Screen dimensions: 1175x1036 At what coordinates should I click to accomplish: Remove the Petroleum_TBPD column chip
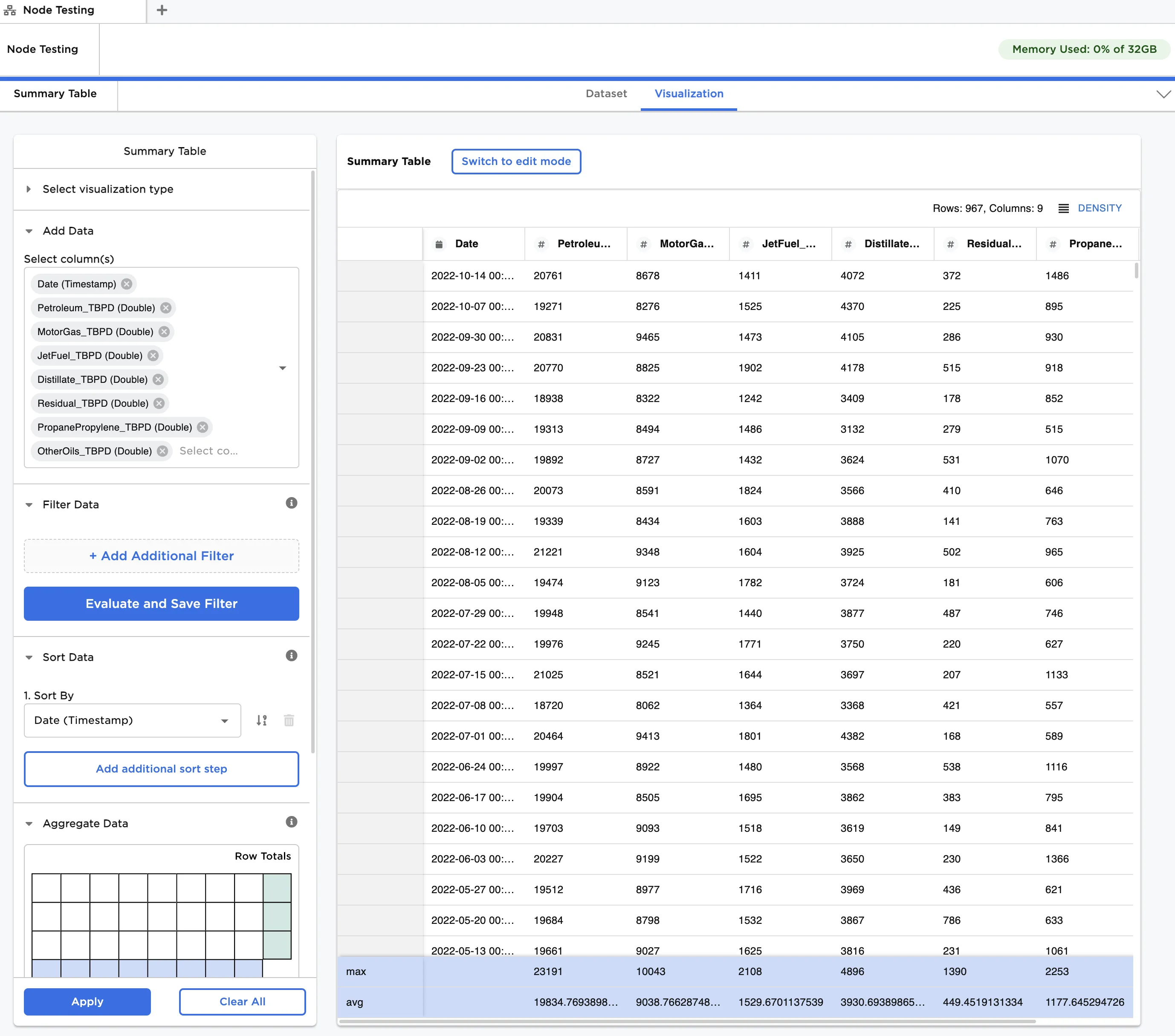coord(165,307)
